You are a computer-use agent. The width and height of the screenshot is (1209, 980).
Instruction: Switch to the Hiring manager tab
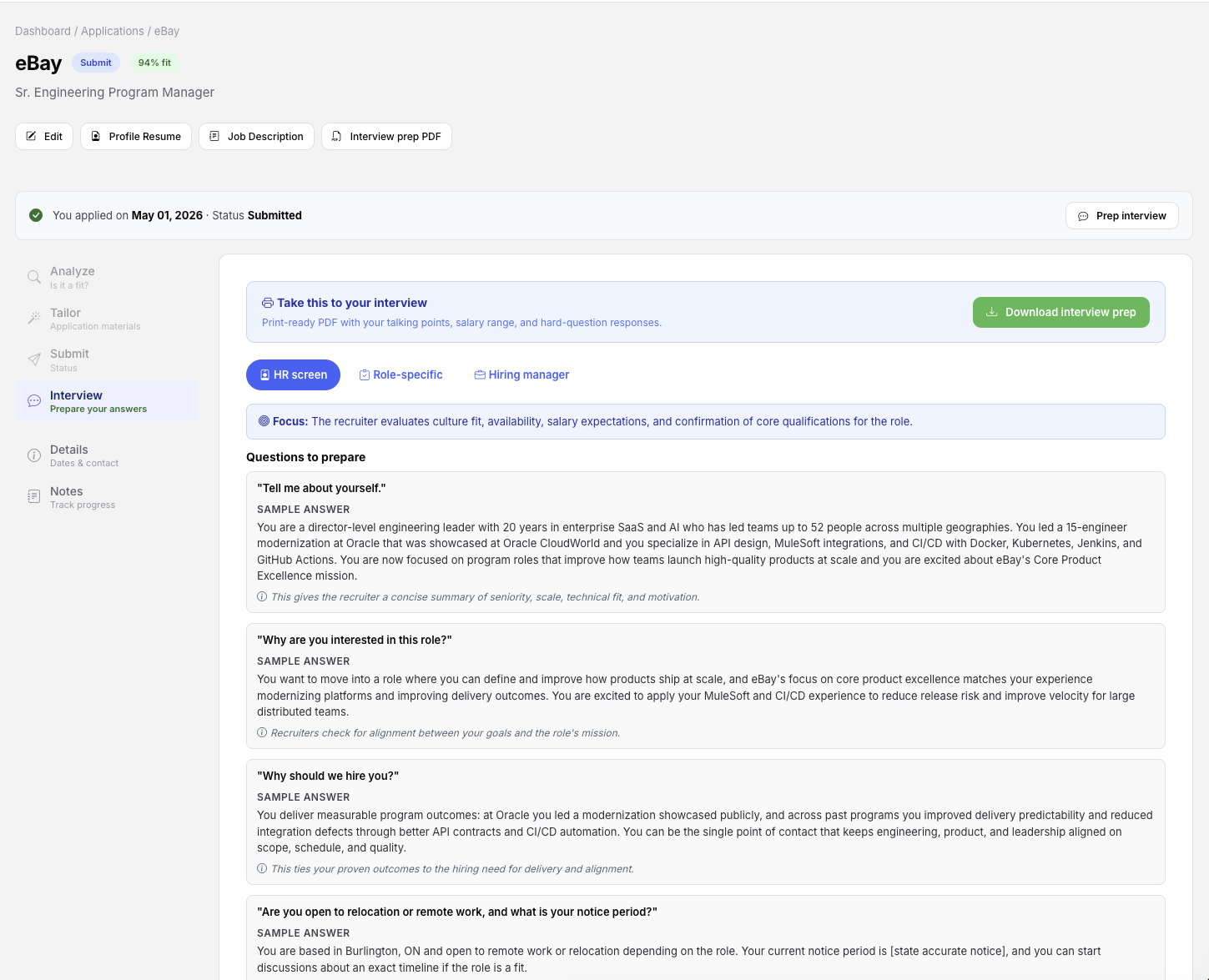[521, 374]
